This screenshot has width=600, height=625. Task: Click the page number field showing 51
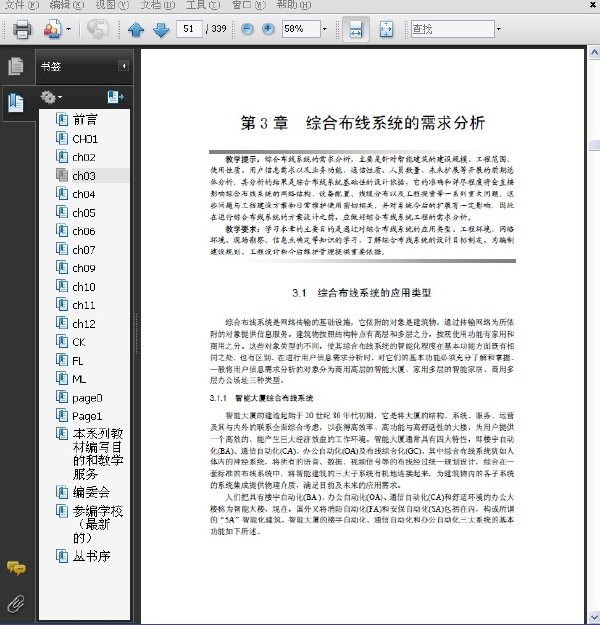(x=189, y=29)
